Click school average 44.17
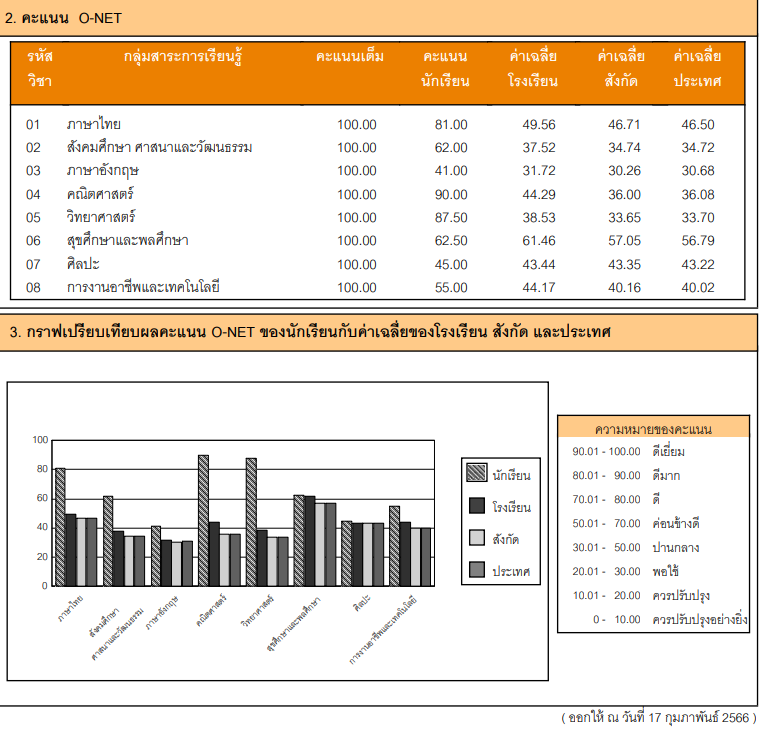This screenshot has height=733, width=761. [x=539, y=288]
